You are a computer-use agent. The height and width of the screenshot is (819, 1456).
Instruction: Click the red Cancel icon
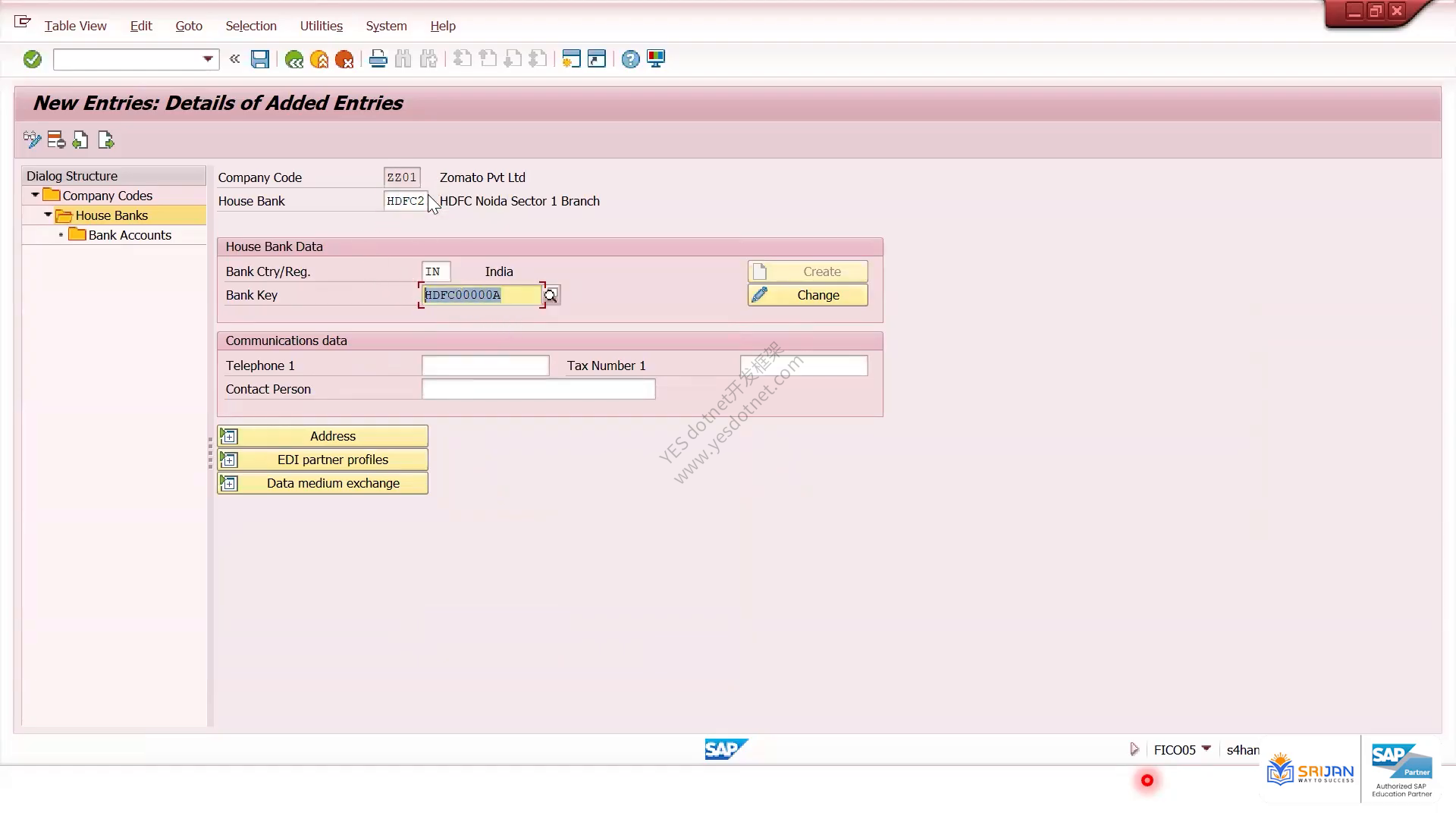click(344, 59)
